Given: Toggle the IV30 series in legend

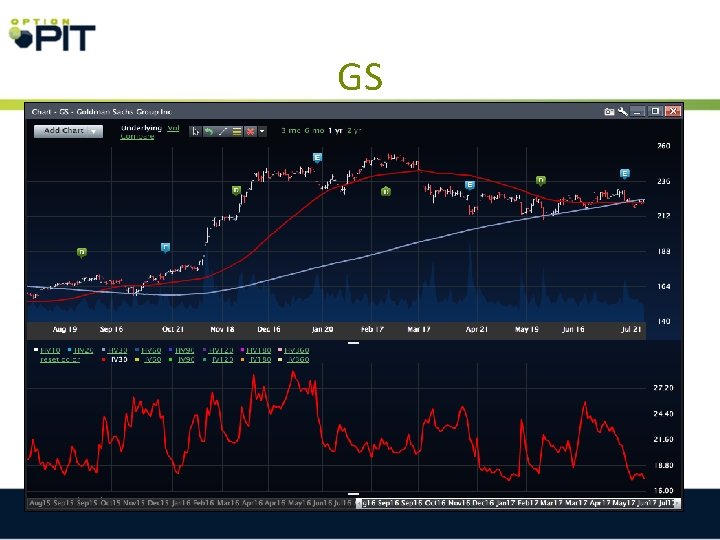Looking at the screenshot, I should 119,360.
